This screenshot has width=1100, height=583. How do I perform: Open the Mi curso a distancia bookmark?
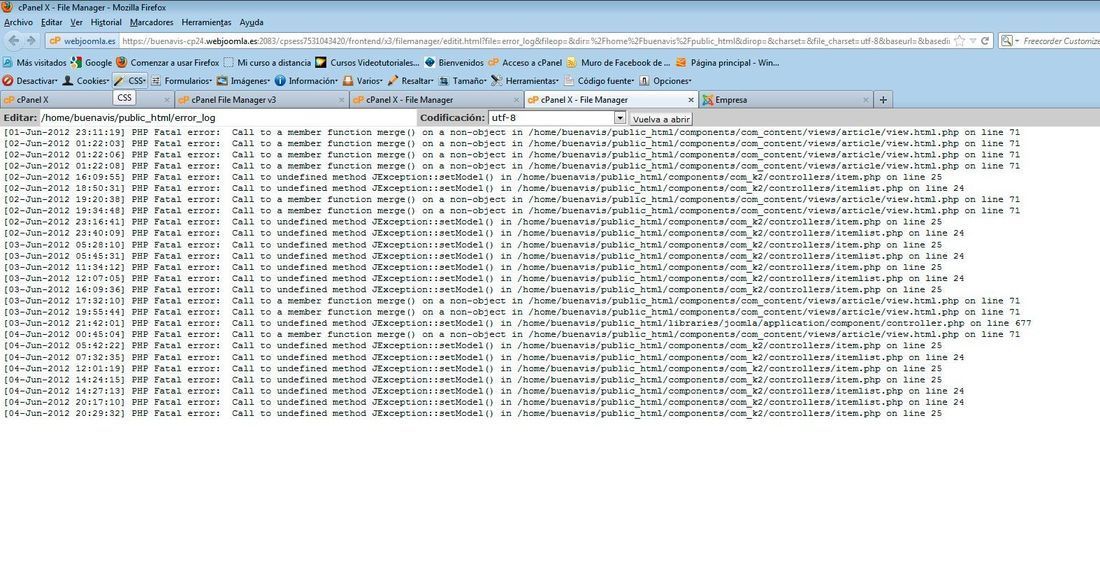pyautogui.click(x=267, y=62)
